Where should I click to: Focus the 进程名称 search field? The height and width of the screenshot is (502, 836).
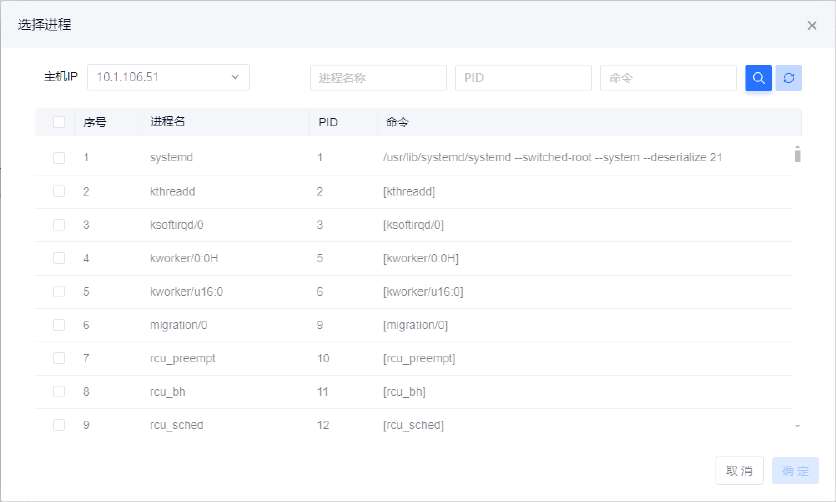tap(378, 78)
